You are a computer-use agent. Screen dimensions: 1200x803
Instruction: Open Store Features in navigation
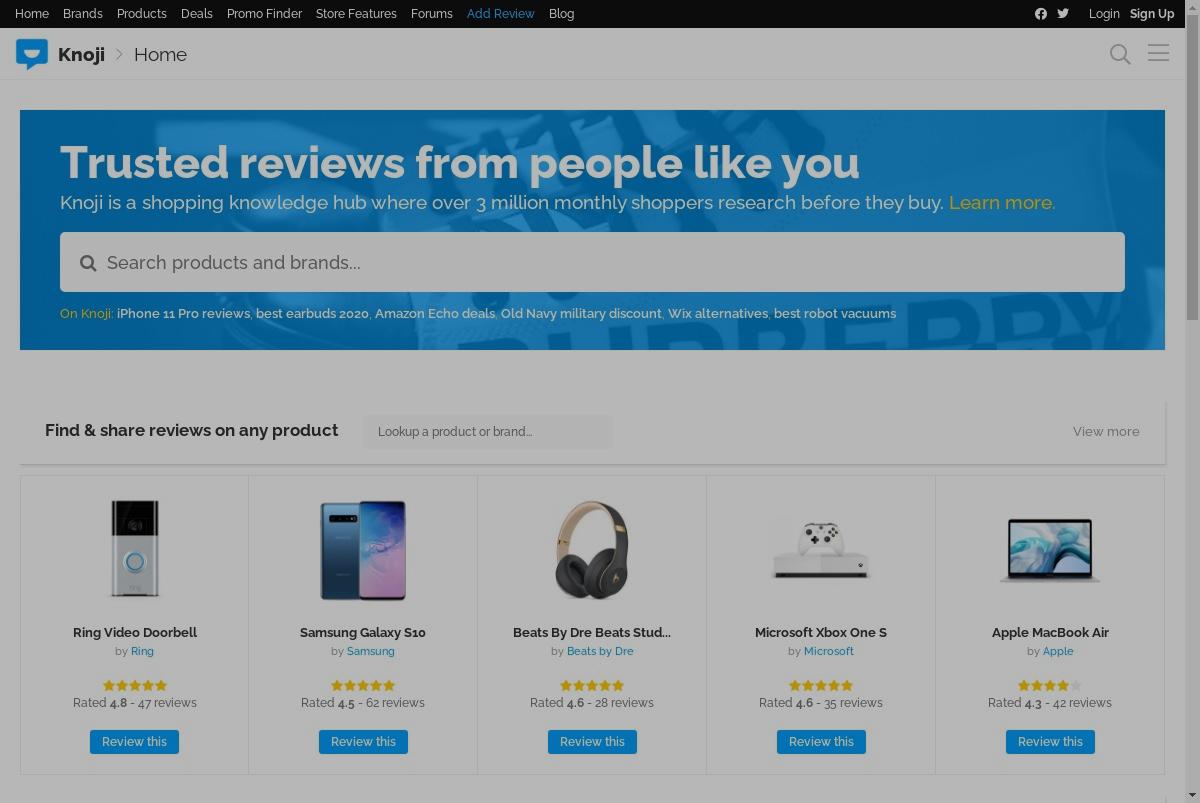tap(356, 14)
